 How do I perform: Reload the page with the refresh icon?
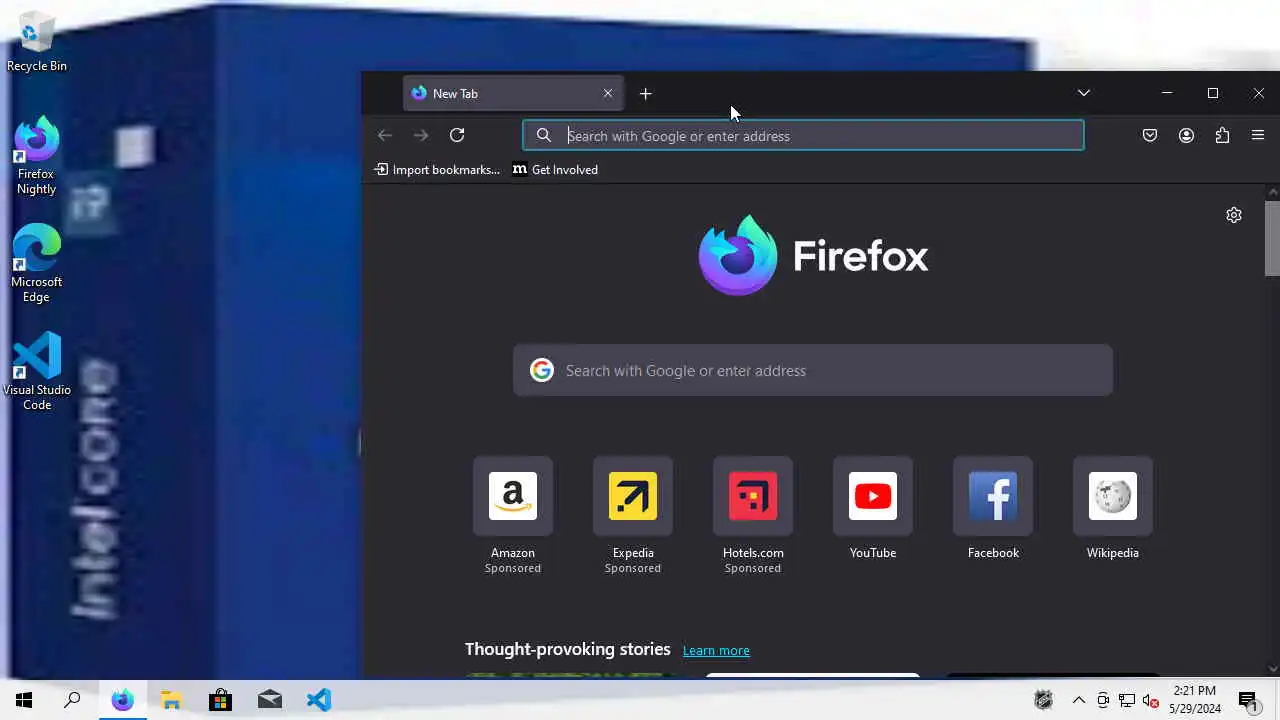[x=457, y=135]
